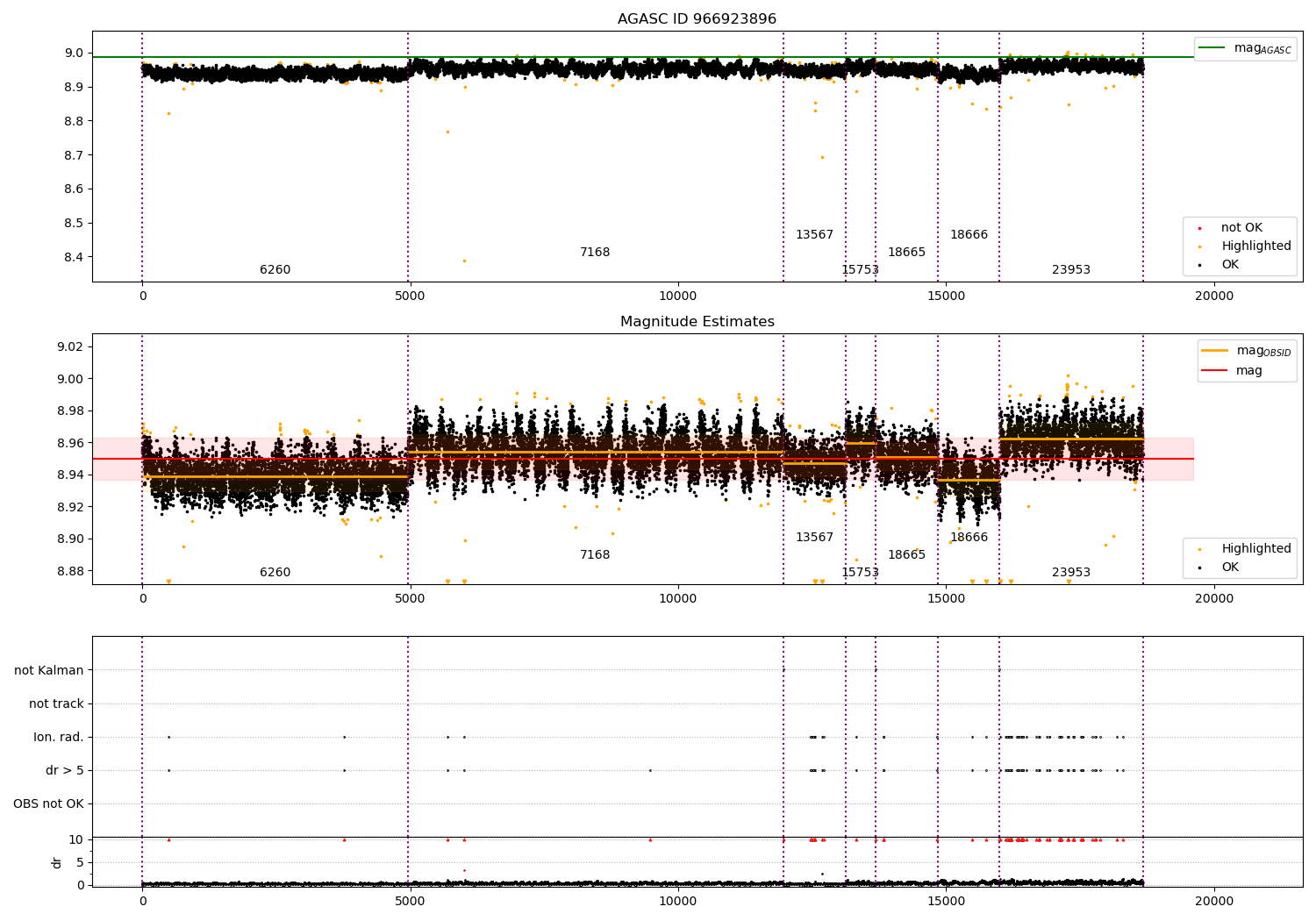Click OBSID label 23953 in the top plot
Viewport: 1316px width, 921px height.
1071,270
